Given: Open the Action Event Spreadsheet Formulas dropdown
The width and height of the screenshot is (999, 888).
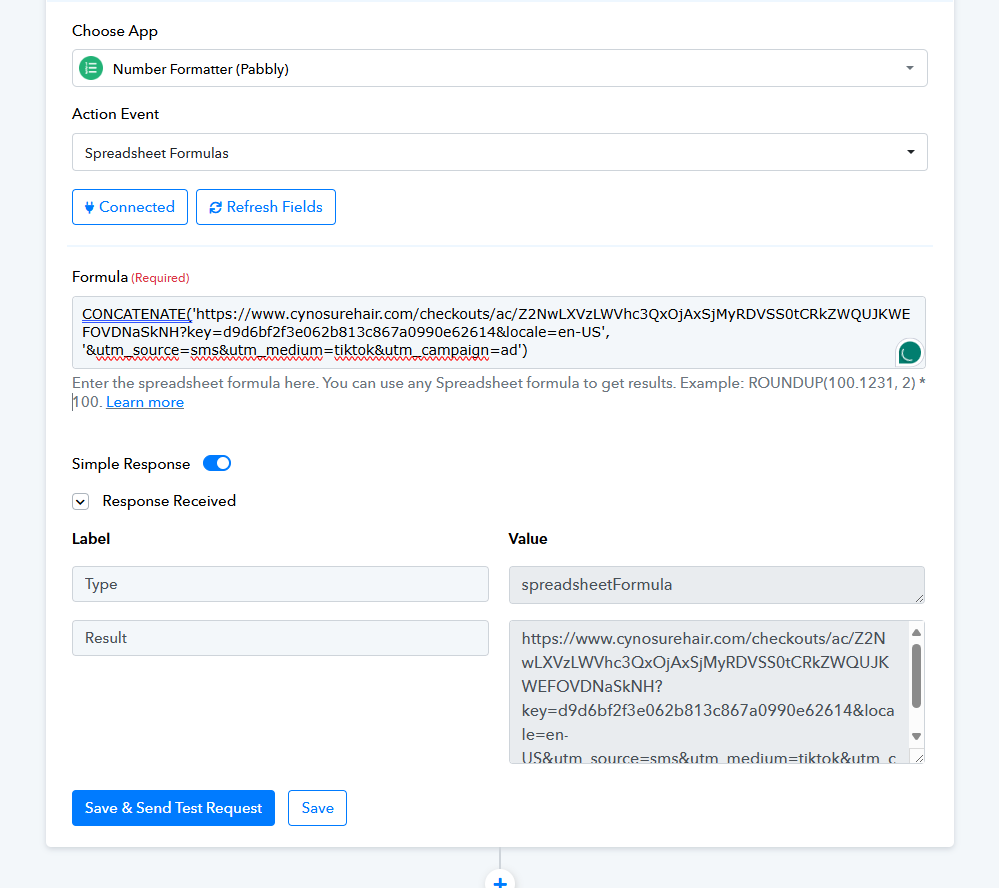Looking at the screenshot, I should click(x=500, y=152).
